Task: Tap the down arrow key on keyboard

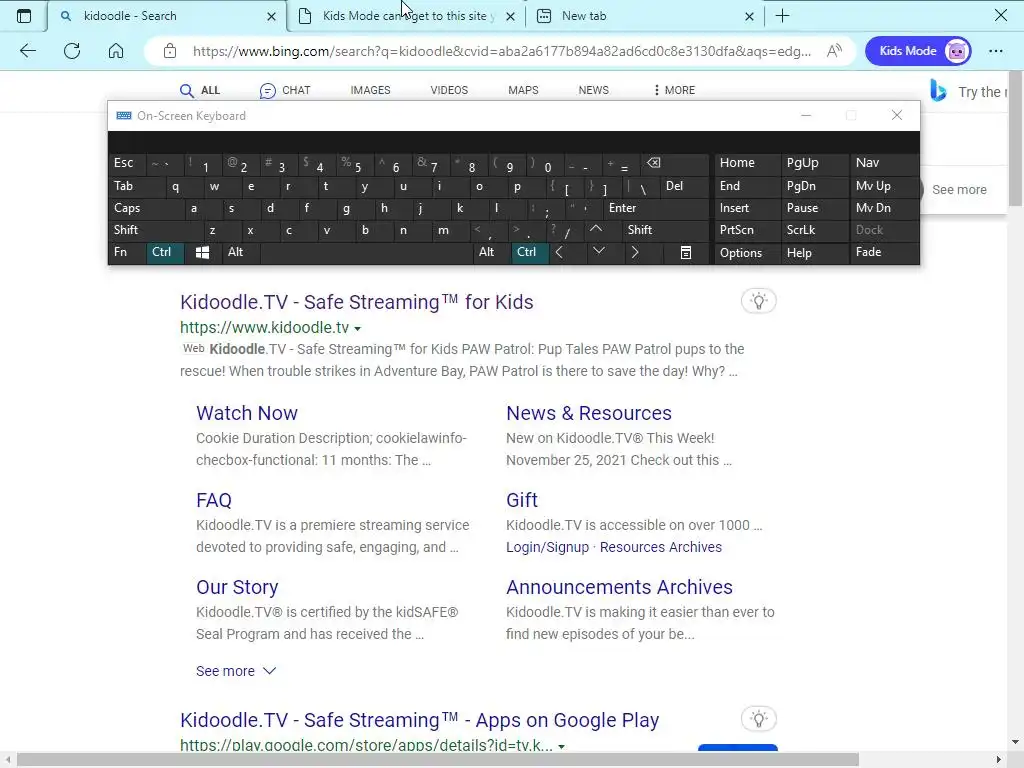Action: [598, 251]
